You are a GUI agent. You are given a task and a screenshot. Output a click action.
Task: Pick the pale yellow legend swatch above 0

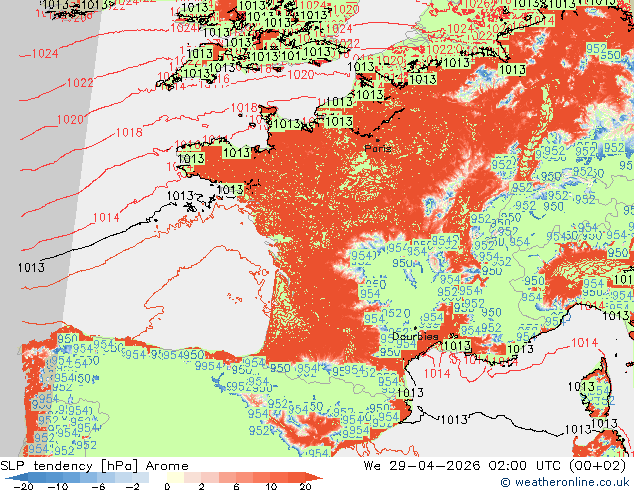tap(175, 478)
